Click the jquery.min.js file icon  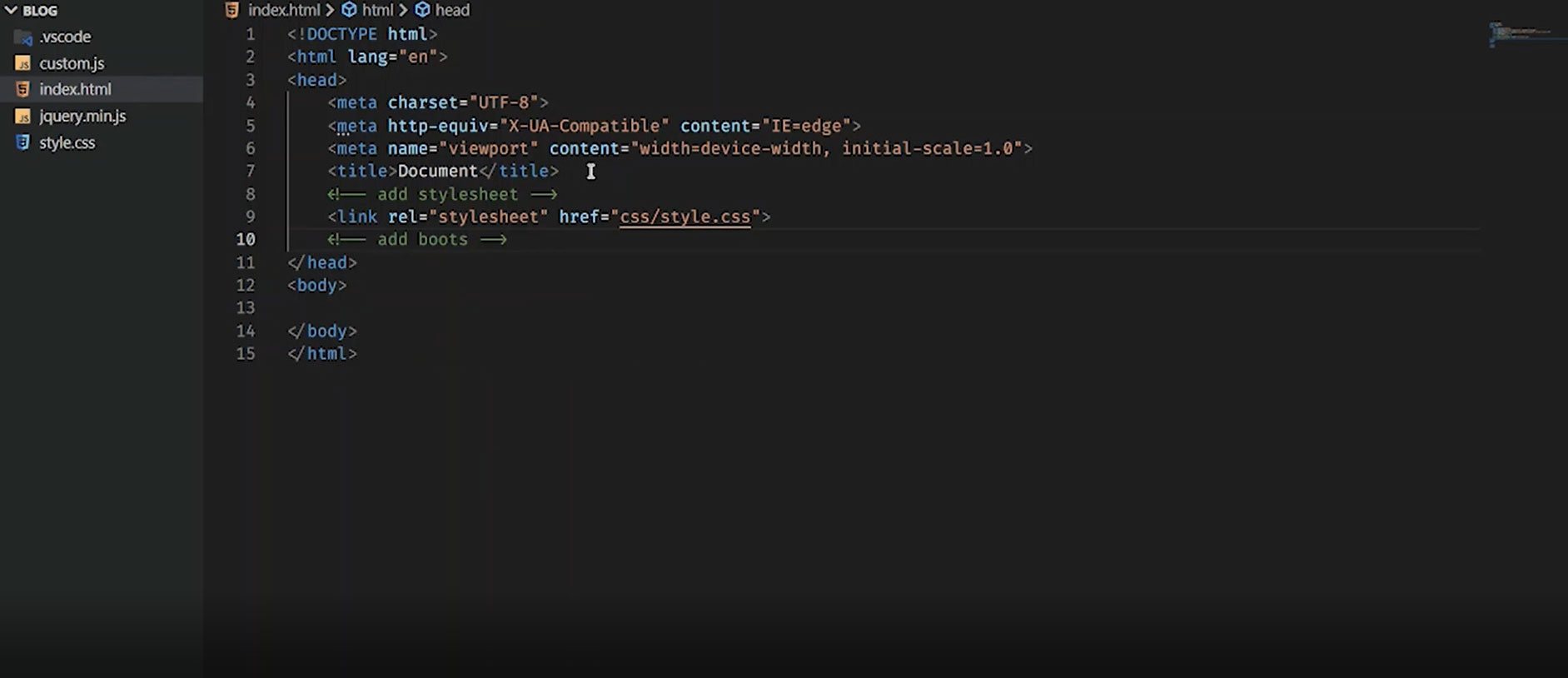point(23,117)
